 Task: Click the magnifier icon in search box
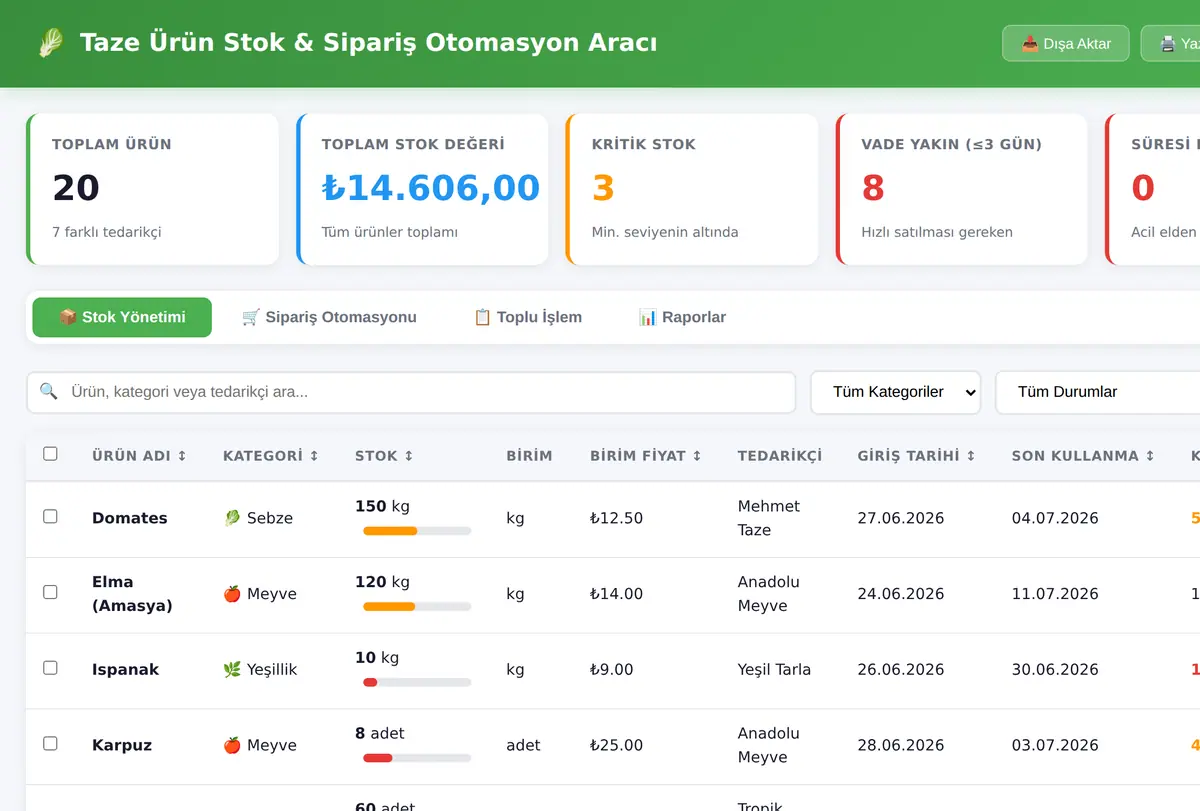point(48,391)
